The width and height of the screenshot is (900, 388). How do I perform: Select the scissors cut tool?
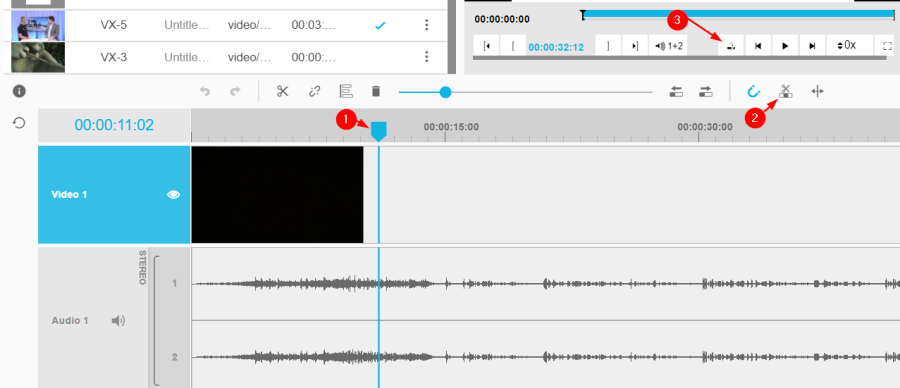coord(282,91)
